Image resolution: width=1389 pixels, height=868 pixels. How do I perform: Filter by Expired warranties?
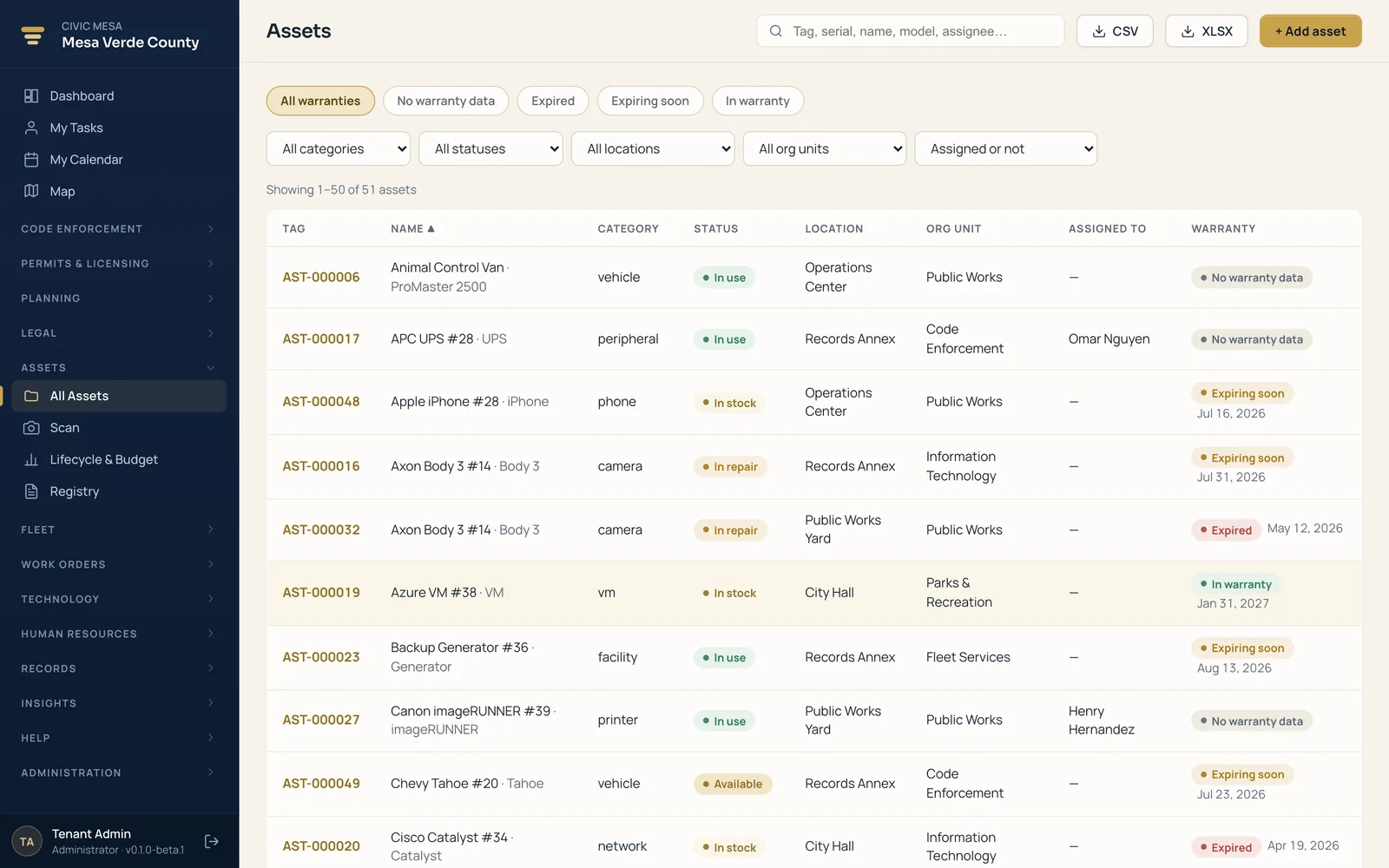tap(553, 101)
